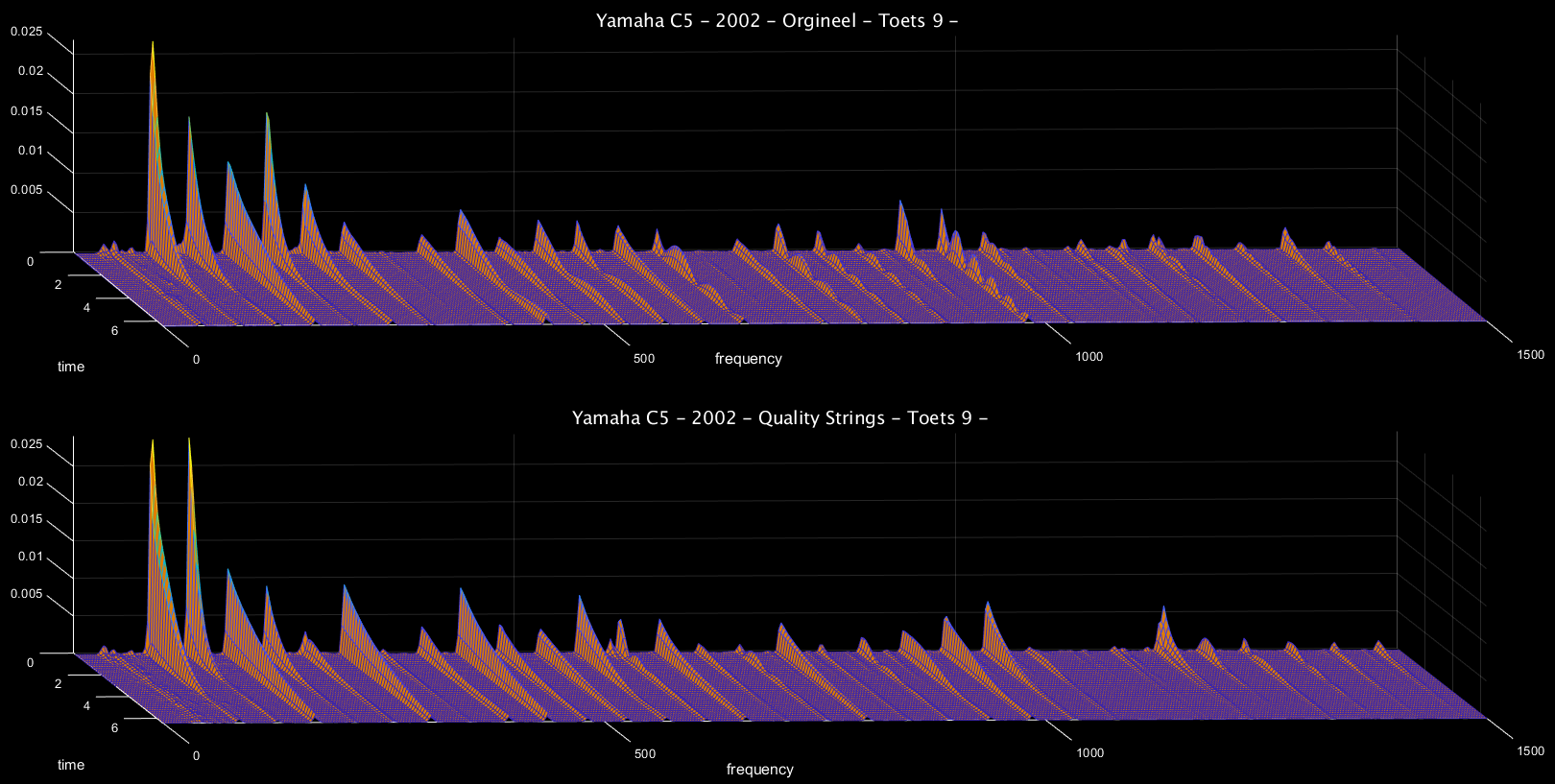
Task: Click amplitude tick 0.01 in the Quality Strings plot
Action: pyautogui.click(x=29, y=557)
